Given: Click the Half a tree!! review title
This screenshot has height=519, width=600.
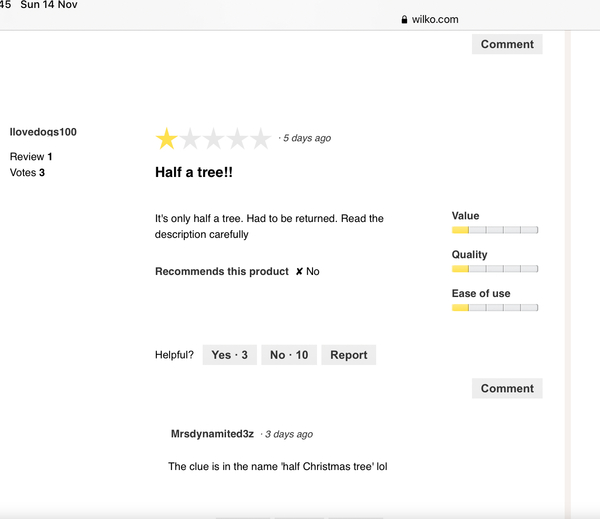Looking at the screenshot, I should (x=194, y=172).
